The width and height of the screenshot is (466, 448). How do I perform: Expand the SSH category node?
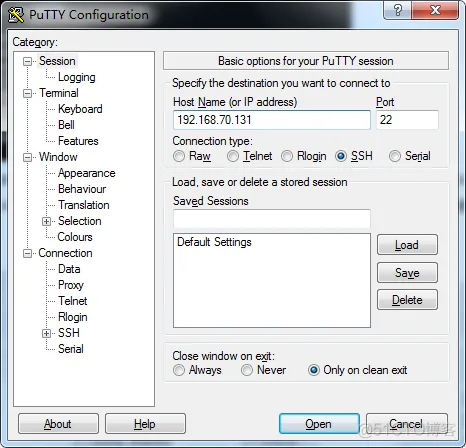46,333
